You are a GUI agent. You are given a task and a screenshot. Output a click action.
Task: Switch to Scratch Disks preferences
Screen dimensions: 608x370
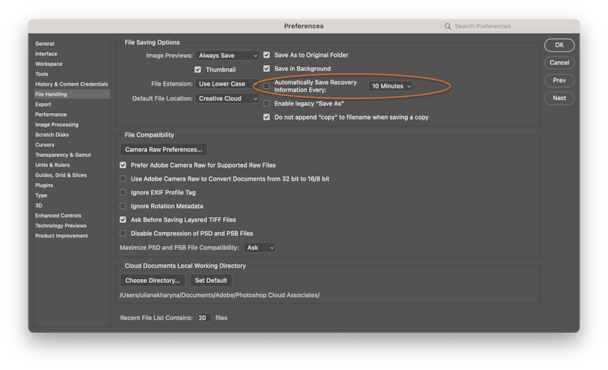[x=52, y=135]
